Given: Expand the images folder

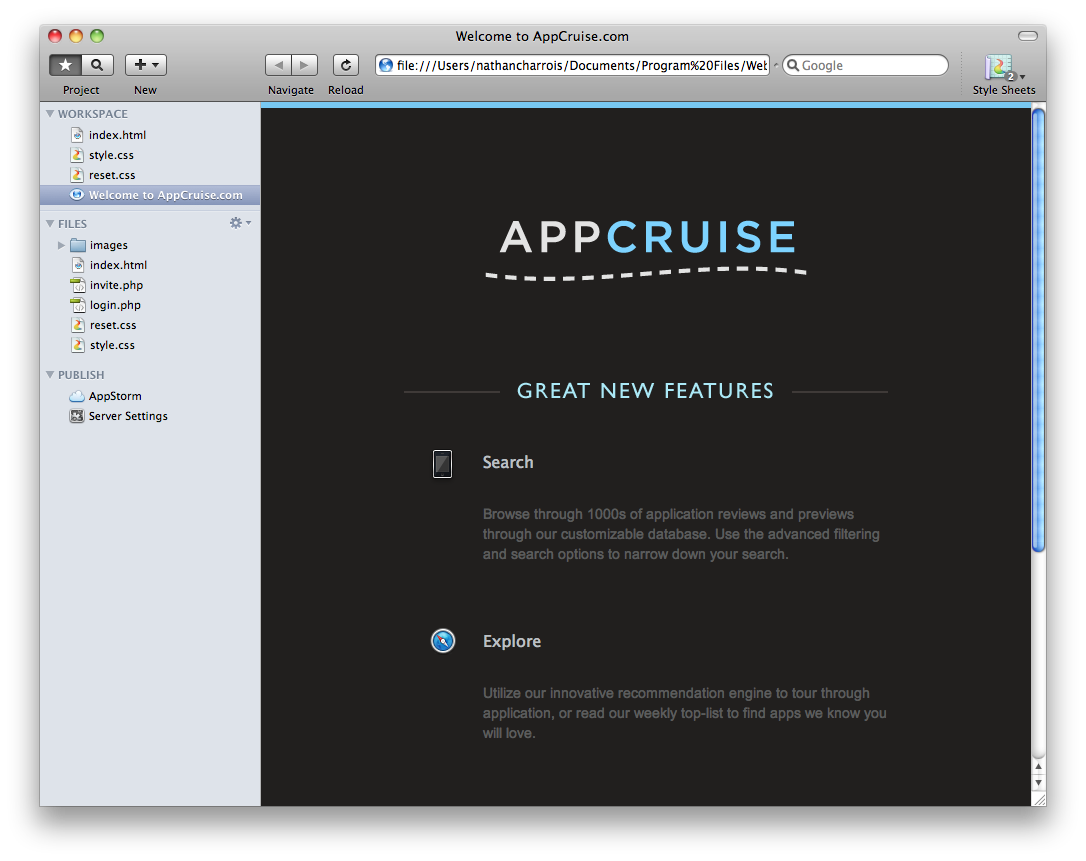Looking at the screenshot, I should click(x=61, y=245).
